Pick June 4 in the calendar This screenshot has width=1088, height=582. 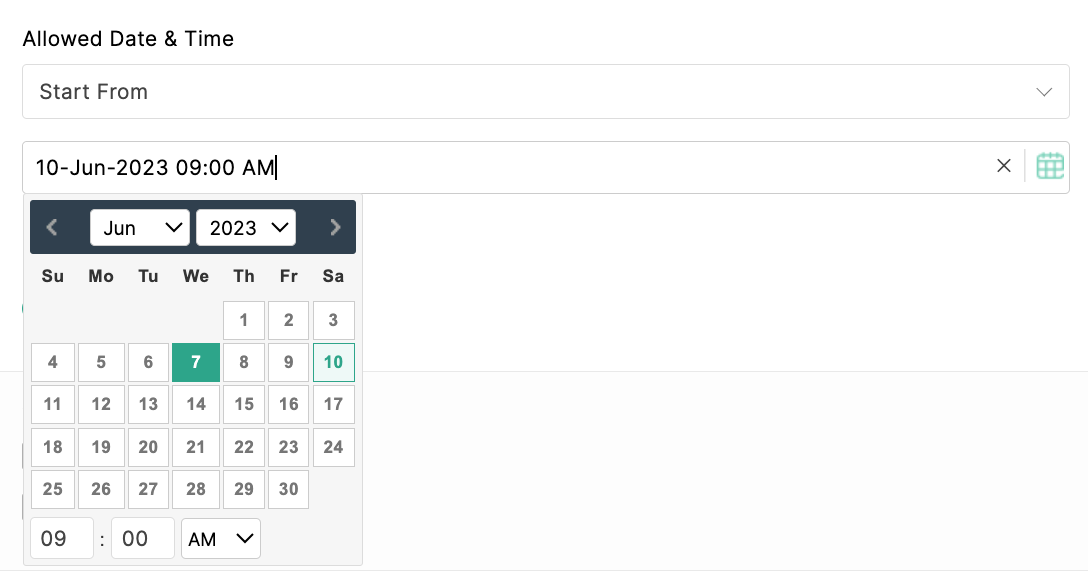(53, 362)
